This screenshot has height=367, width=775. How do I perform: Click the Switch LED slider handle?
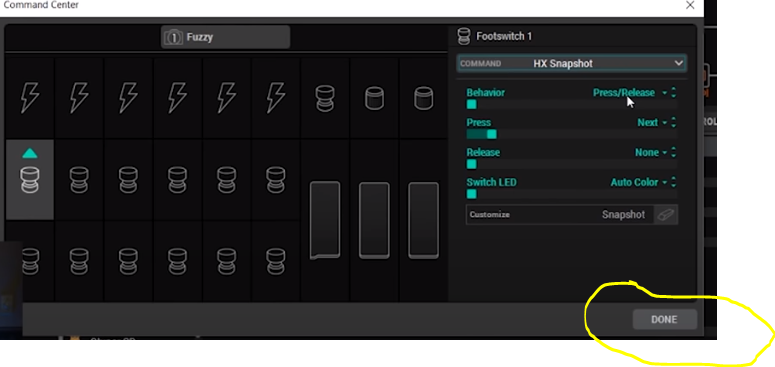pyautogui.click(x=472, y=194)
